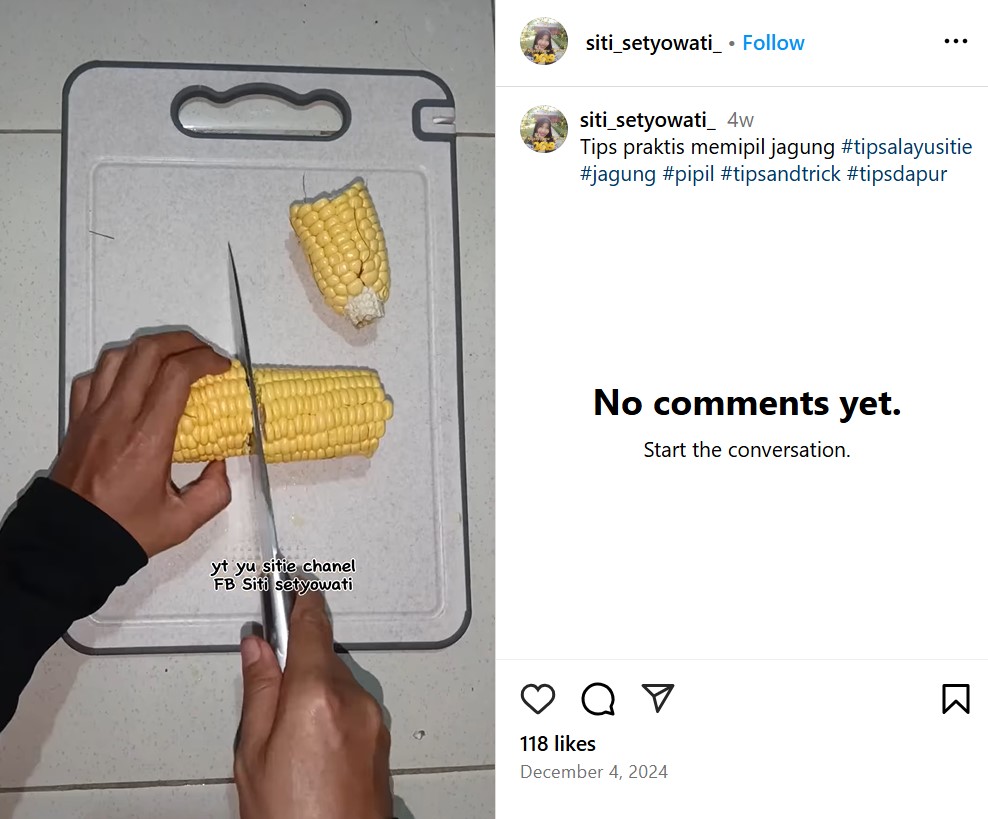The width and height of the screenshot is (988, 819).
Task: Follow the account using the Follow link
Action: (x=773, y=42)
